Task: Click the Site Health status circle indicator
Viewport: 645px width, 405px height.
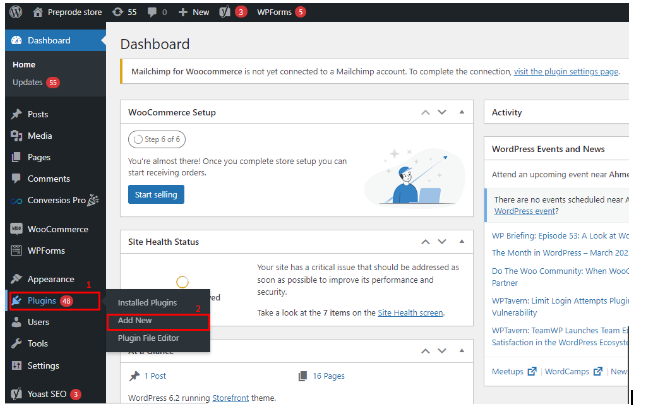Action: 182,282
